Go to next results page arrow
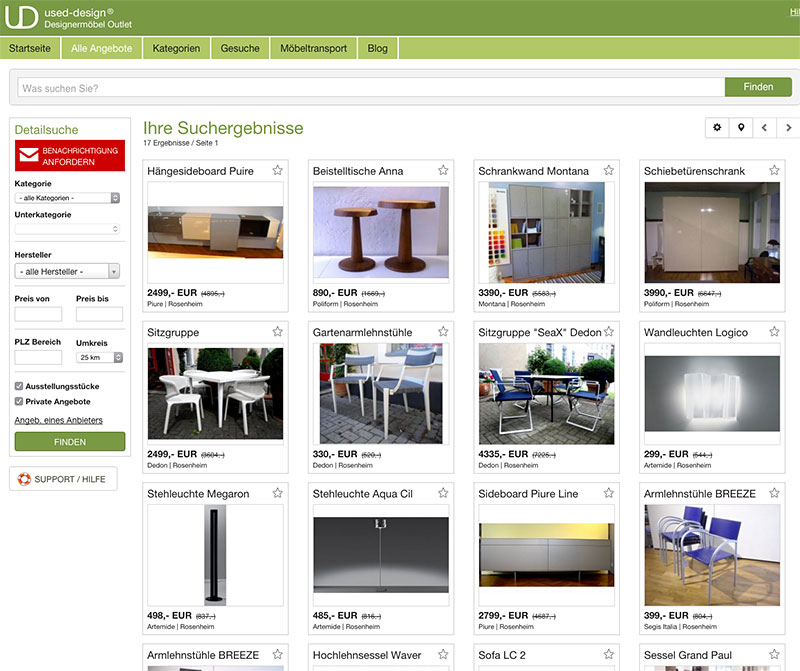Image resolution: width=800 pixels, height=671 pixels. [789, 128]
